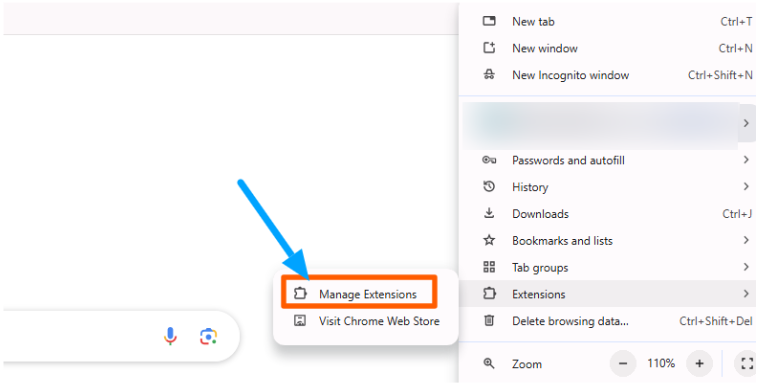
Task: Click the 110% zoom value
Action: coord(661,363)
